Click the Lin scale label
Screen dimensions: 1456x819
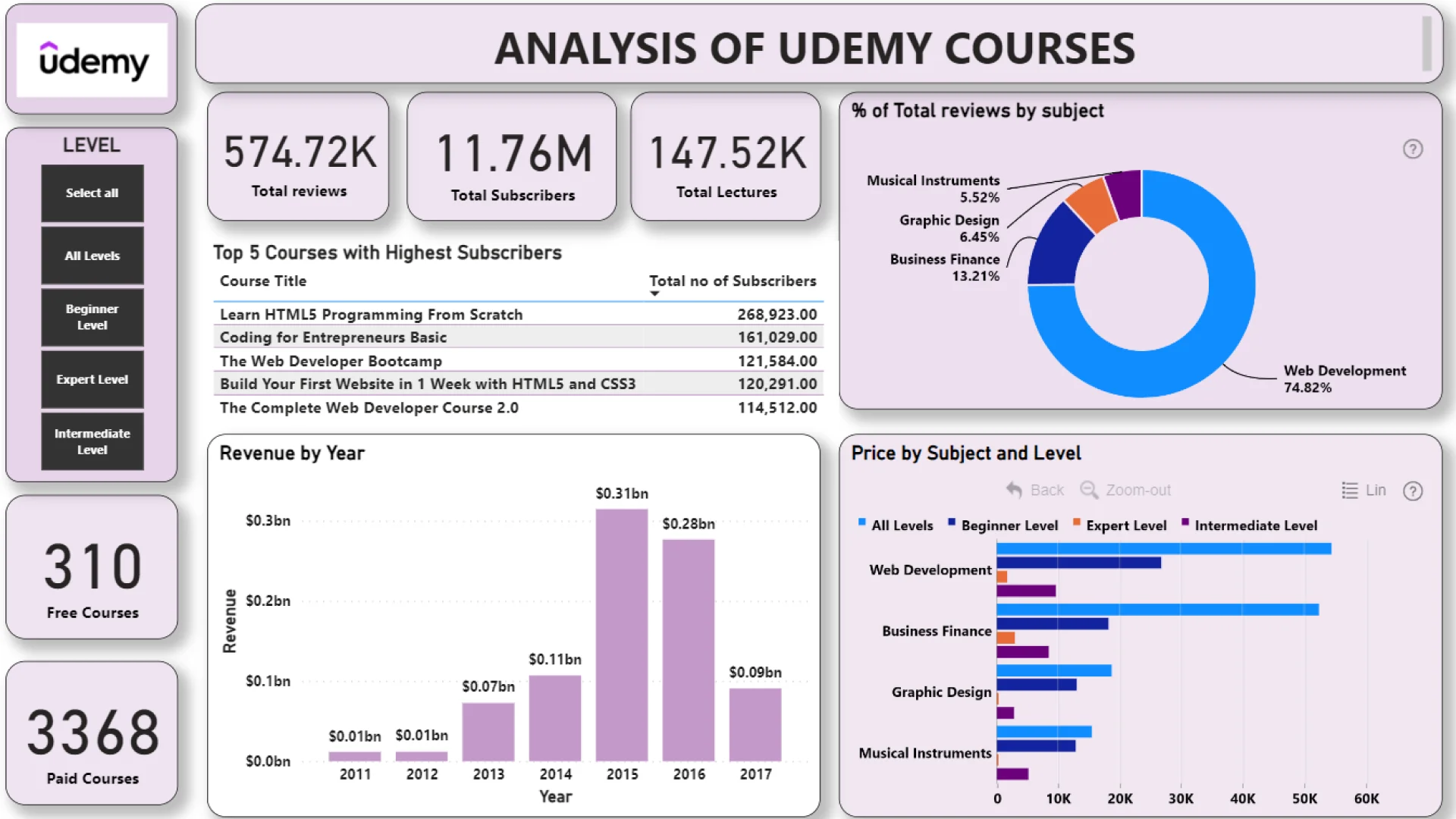tap(1376, 491)
